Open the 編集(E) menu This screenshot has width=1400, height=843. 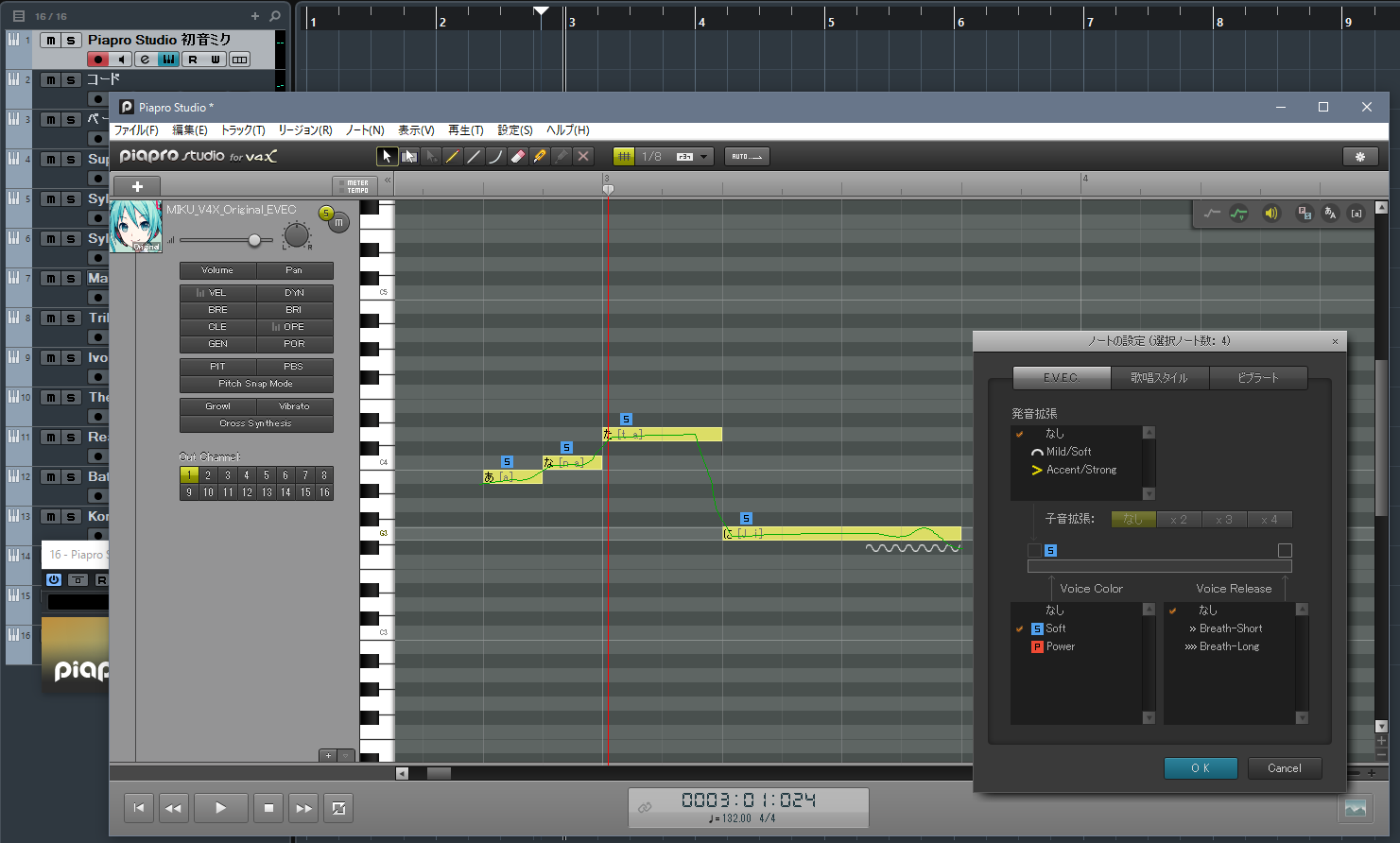[189, 130]
